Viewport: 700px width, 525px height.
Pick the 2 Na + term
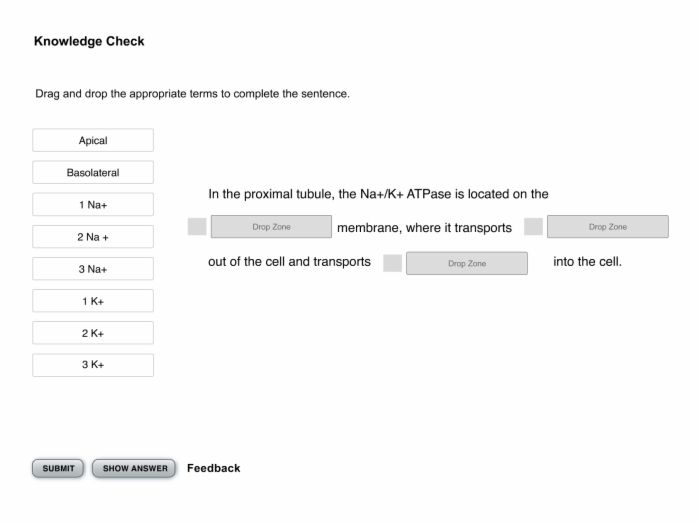pyautogui.click(x=93, y=237)
